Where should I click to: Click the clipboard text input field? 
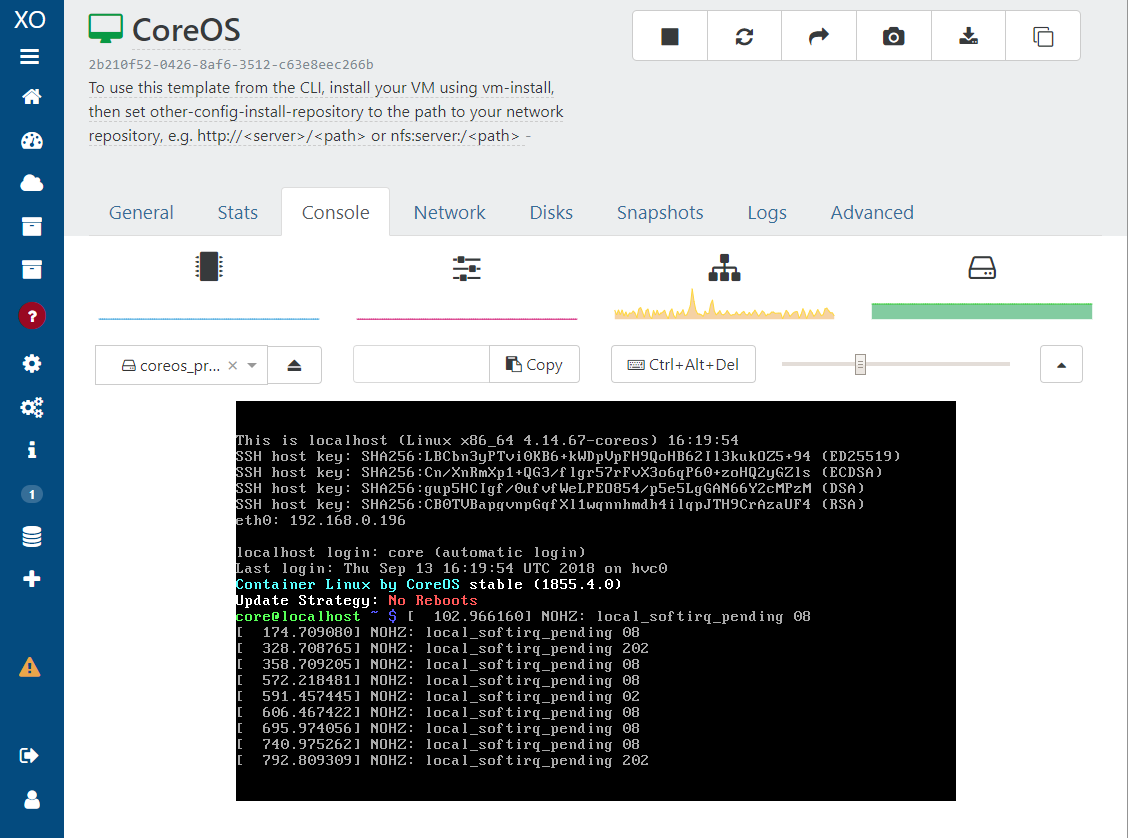[x=421, y=364]
